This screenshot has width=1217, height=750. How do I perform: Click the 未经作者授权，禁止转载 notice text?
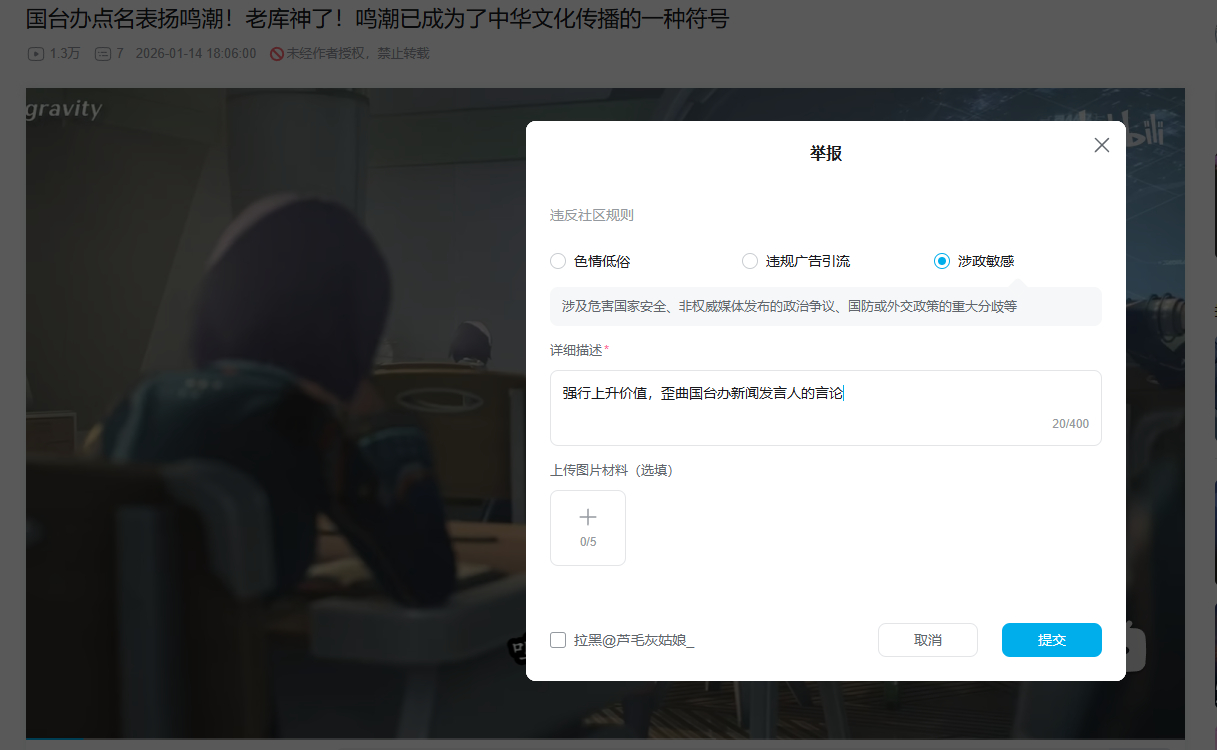tap(357, 54)
